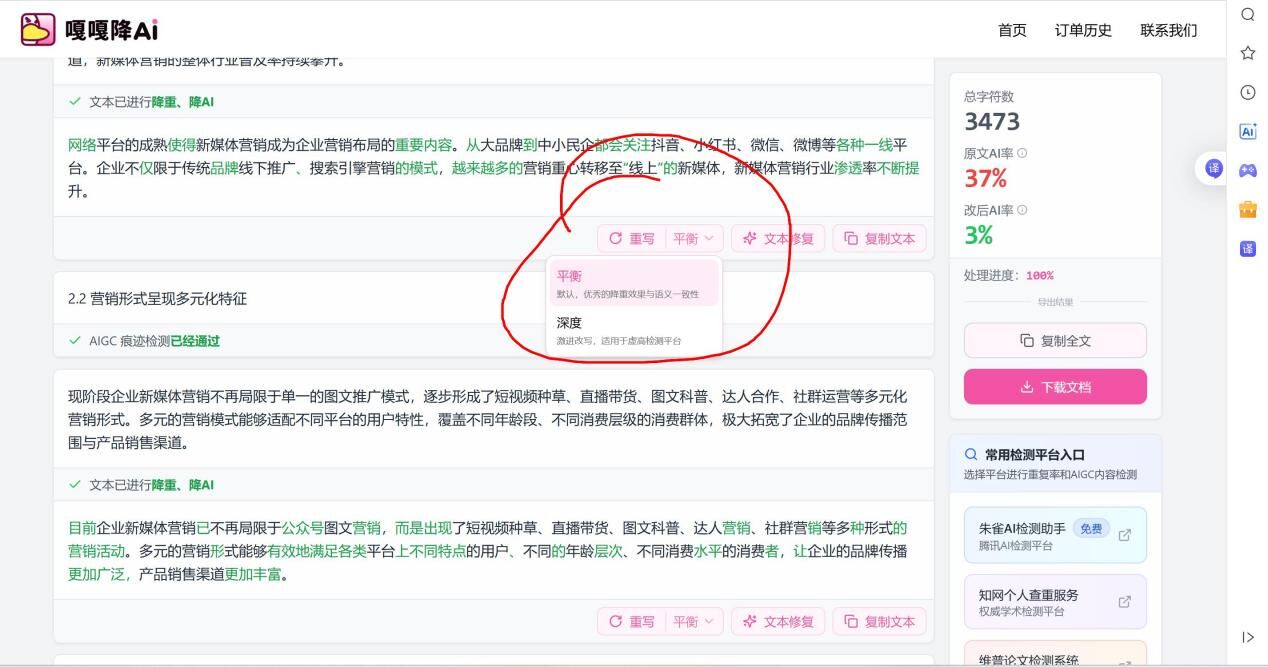Click 文本修复 button under 网络平台 paragraph
This screenshot has height=667, width=1268.
click(x=778, y=239)
